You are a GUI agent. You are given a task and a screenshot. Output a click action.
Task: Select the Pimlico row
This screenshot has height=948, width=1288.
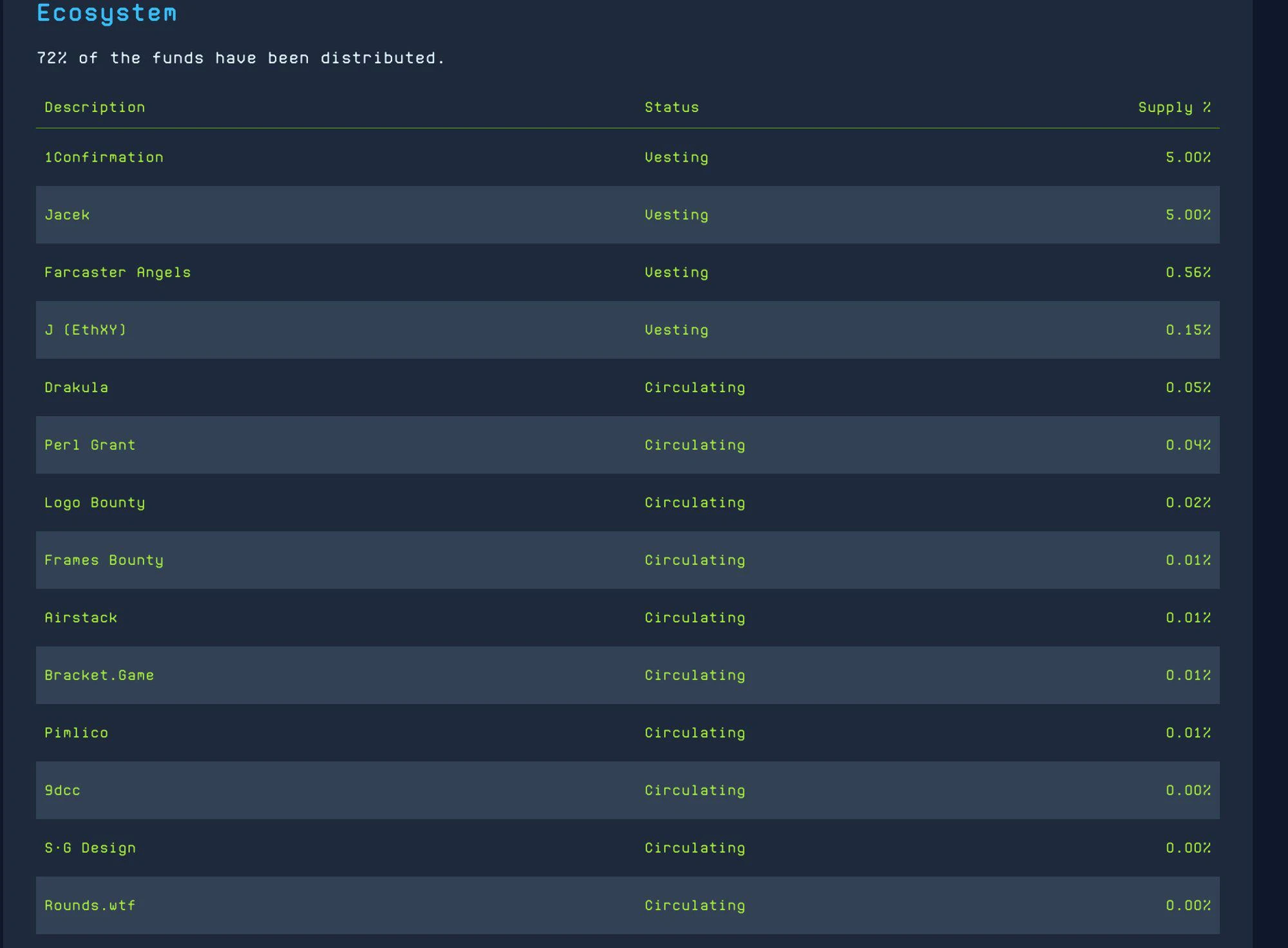click(x=76, y=733)
